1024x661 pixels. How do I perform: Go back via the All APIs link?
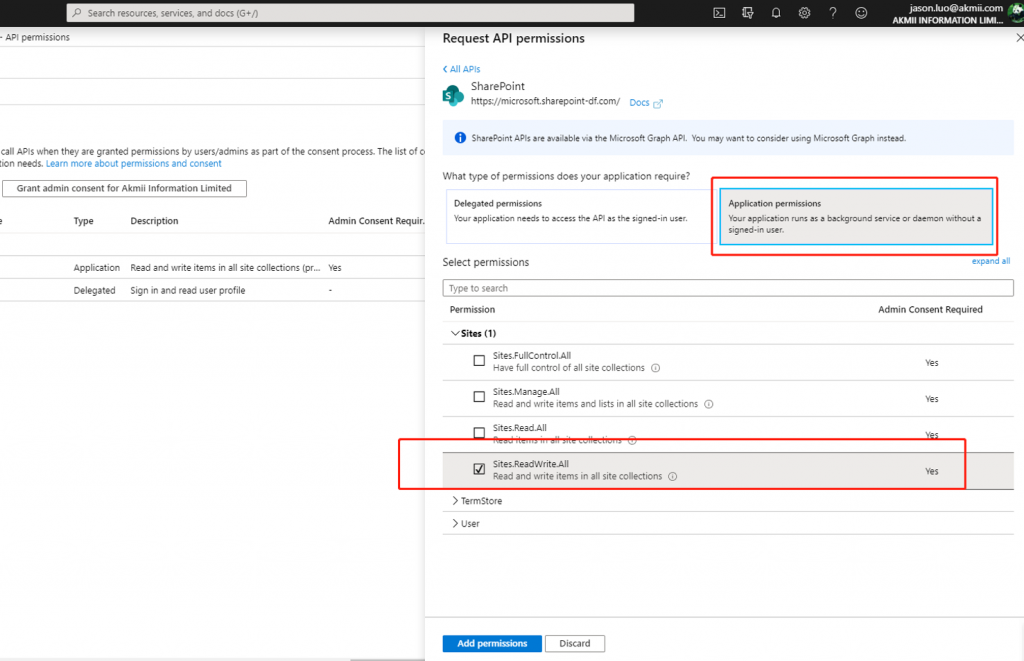tap(461, 69)
